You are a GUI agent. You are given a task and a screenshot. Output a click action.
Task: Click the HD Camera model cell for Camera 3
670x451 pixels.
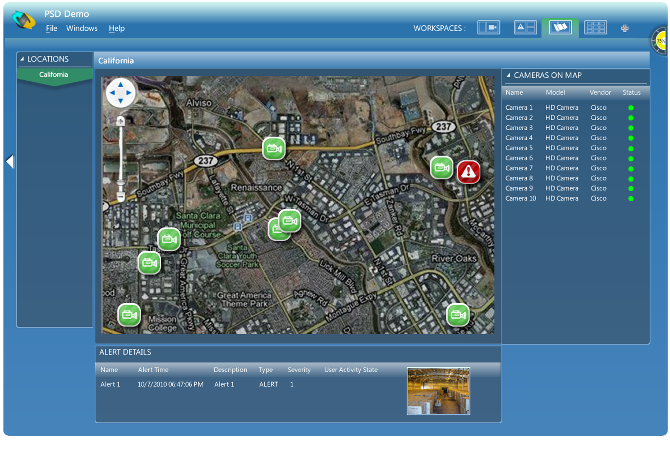pos(561,128)
